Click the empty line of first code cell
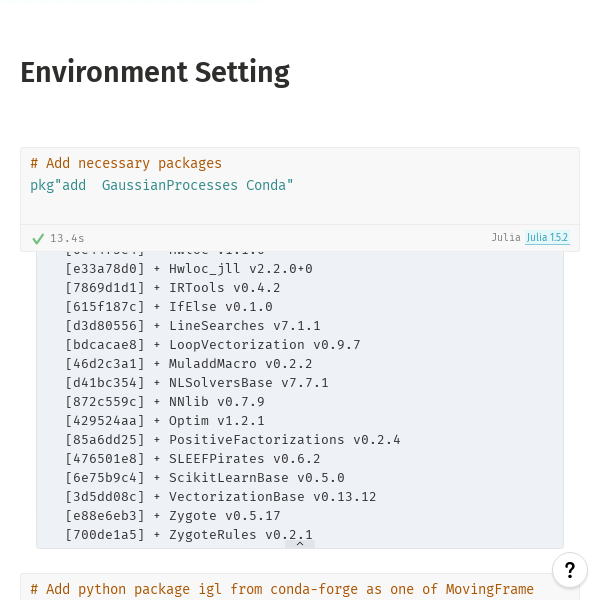The width and height of the screenshot is (600, 600). [x=300, y=207]
